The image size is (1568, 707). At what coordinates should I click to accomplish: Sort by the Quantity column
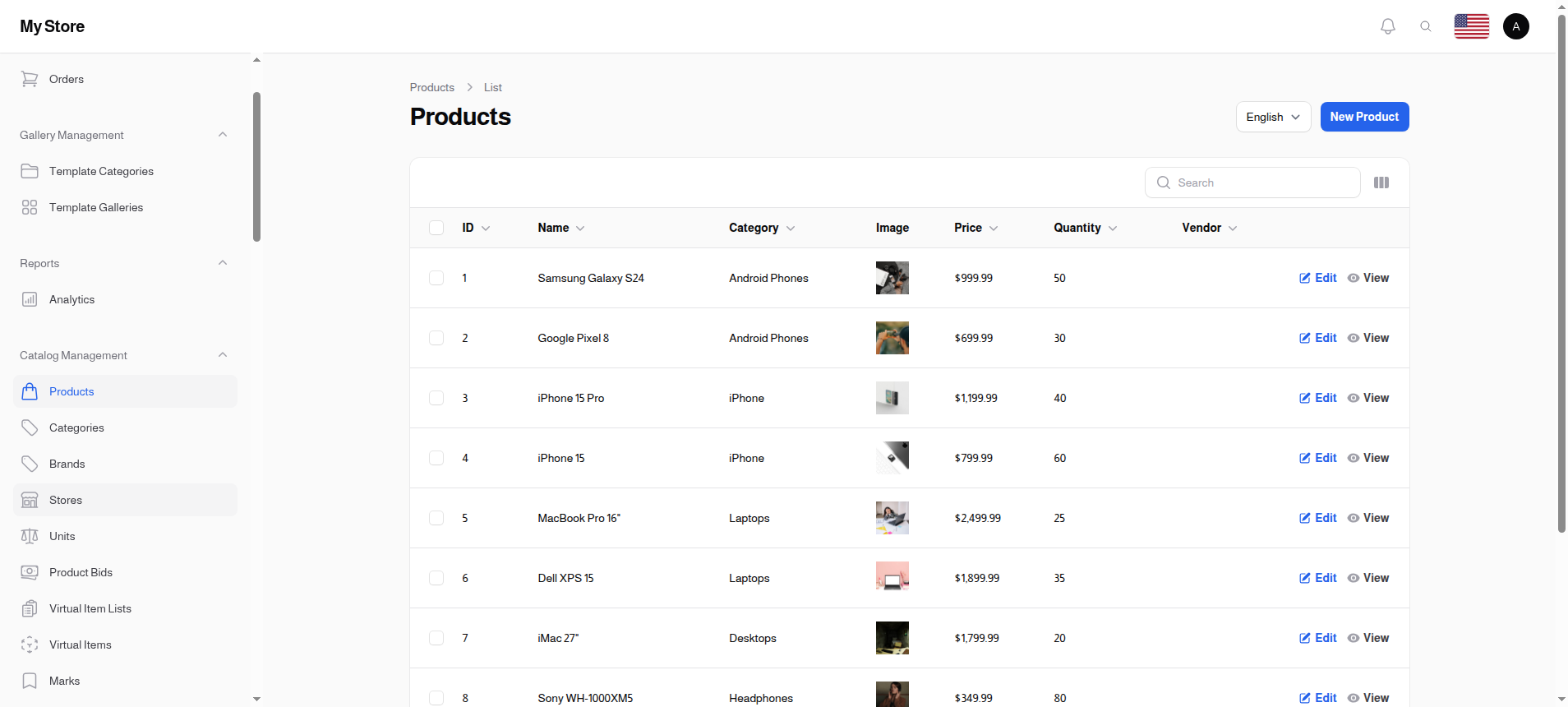coord(1086,228)
